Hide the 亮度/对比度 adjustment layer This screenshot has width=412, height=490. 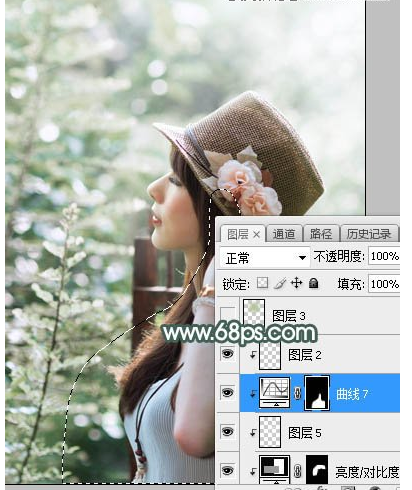(228, 470)
